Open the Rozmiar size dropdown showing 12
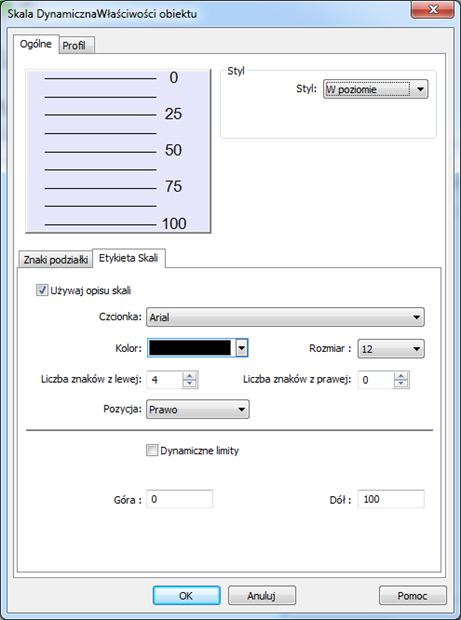Image resolution: width=461 pixels, height=620 pixels. (x=391, y=349)
